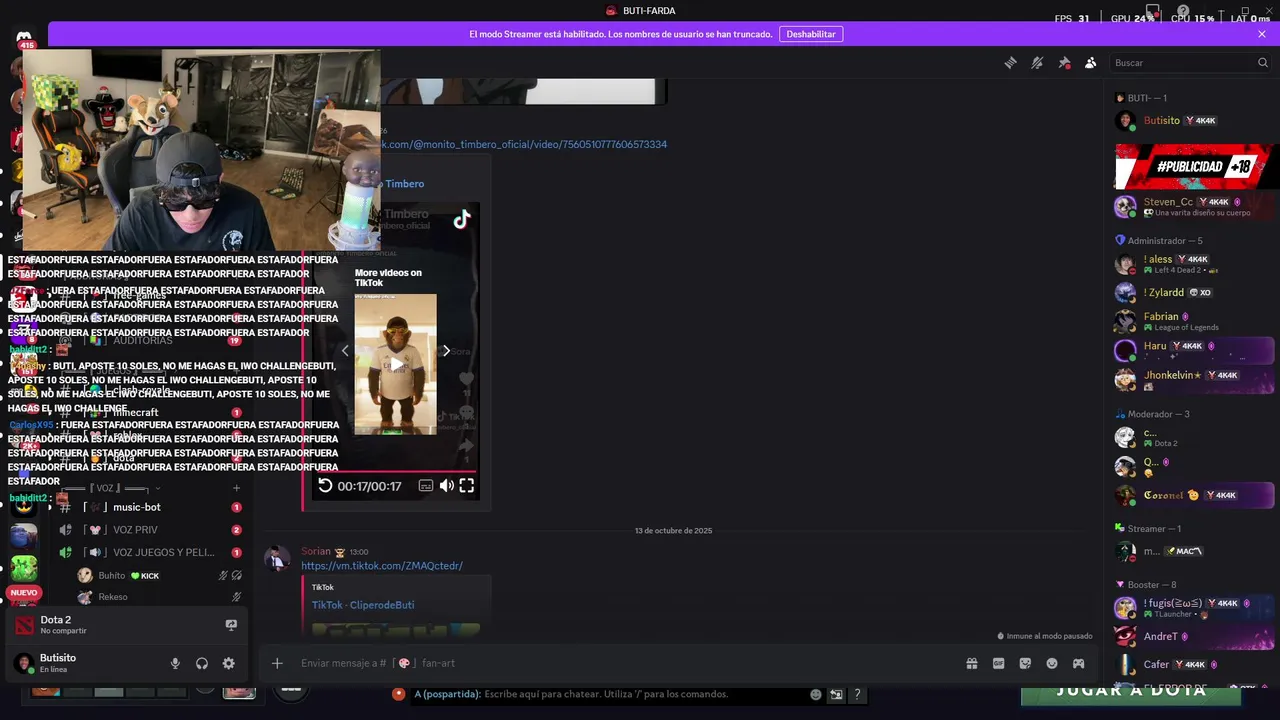This screenshot has height=720, width=1280.
Task: Open the music-bot text channel
Action: (x=150, y=507)
